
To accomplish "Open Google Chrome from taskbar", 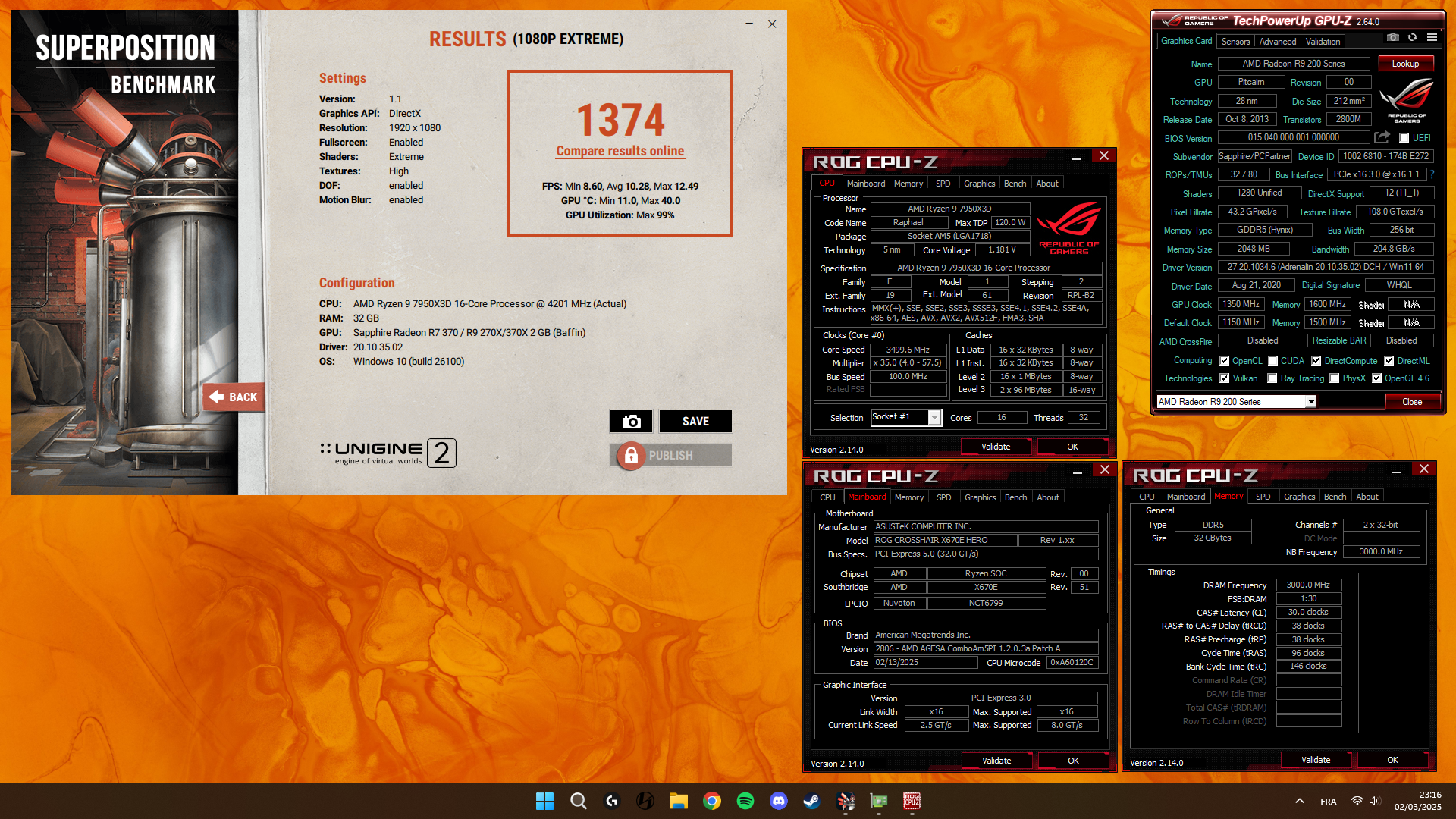I will click(x=711, y=801).
